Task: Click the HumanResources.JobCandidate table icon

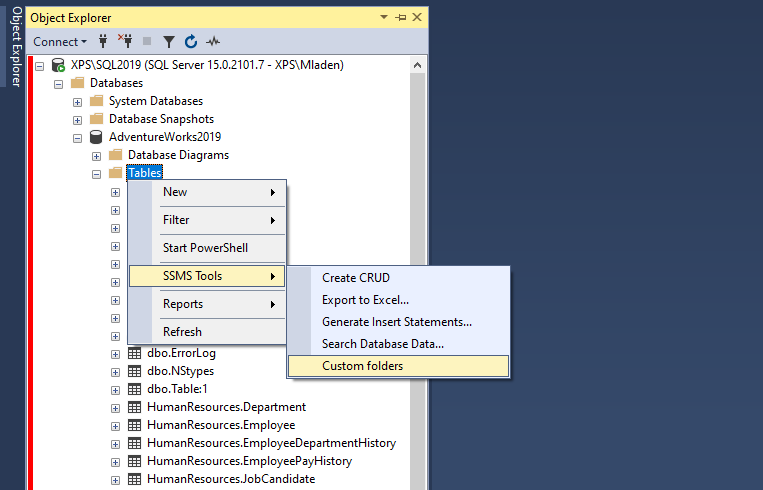Action: [134, 479]
